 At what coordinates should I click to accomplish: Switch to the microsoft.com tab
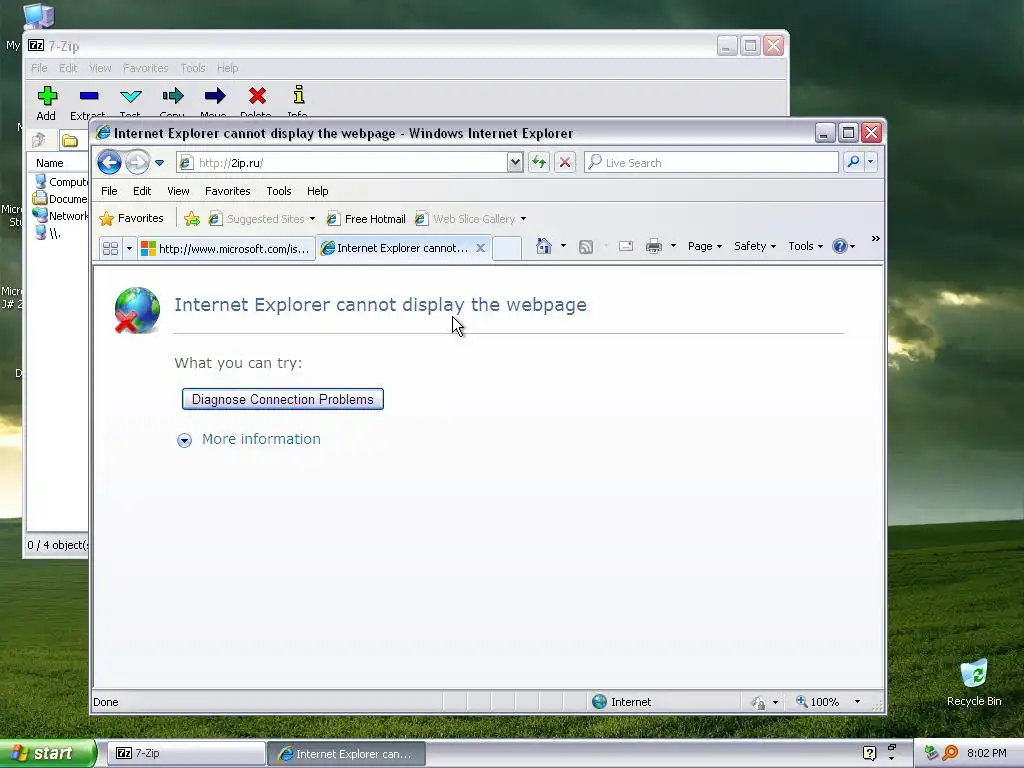[226, 249]
